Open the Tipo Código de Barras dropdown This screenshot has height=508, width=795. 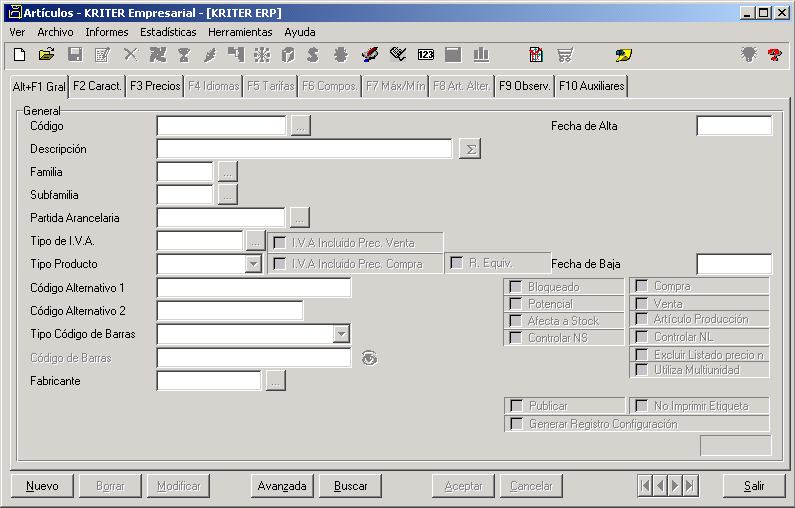tap(342, 334)
